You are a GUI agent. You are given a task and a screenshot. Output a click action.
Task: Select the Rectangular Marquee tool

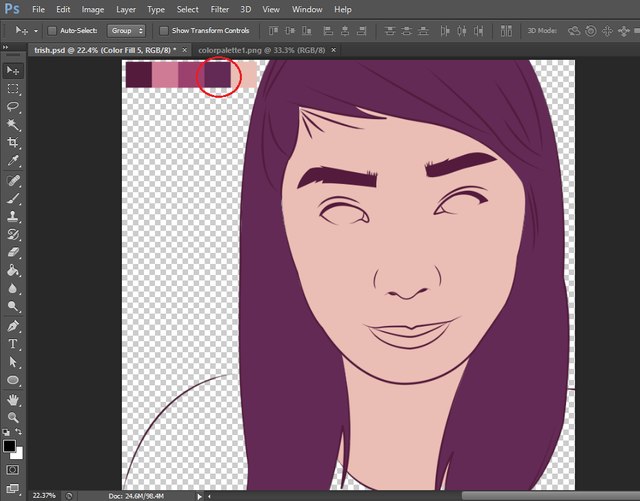tap(14, 89)
